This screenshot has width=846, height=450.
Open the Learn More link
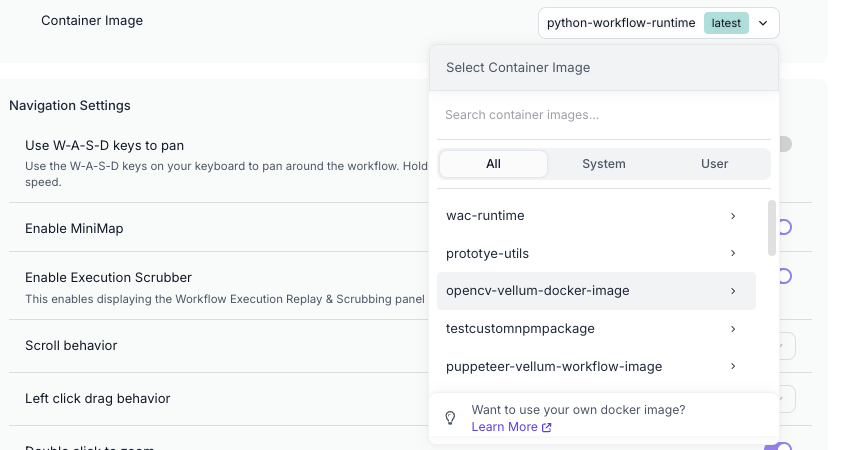(x=504, y=427)
